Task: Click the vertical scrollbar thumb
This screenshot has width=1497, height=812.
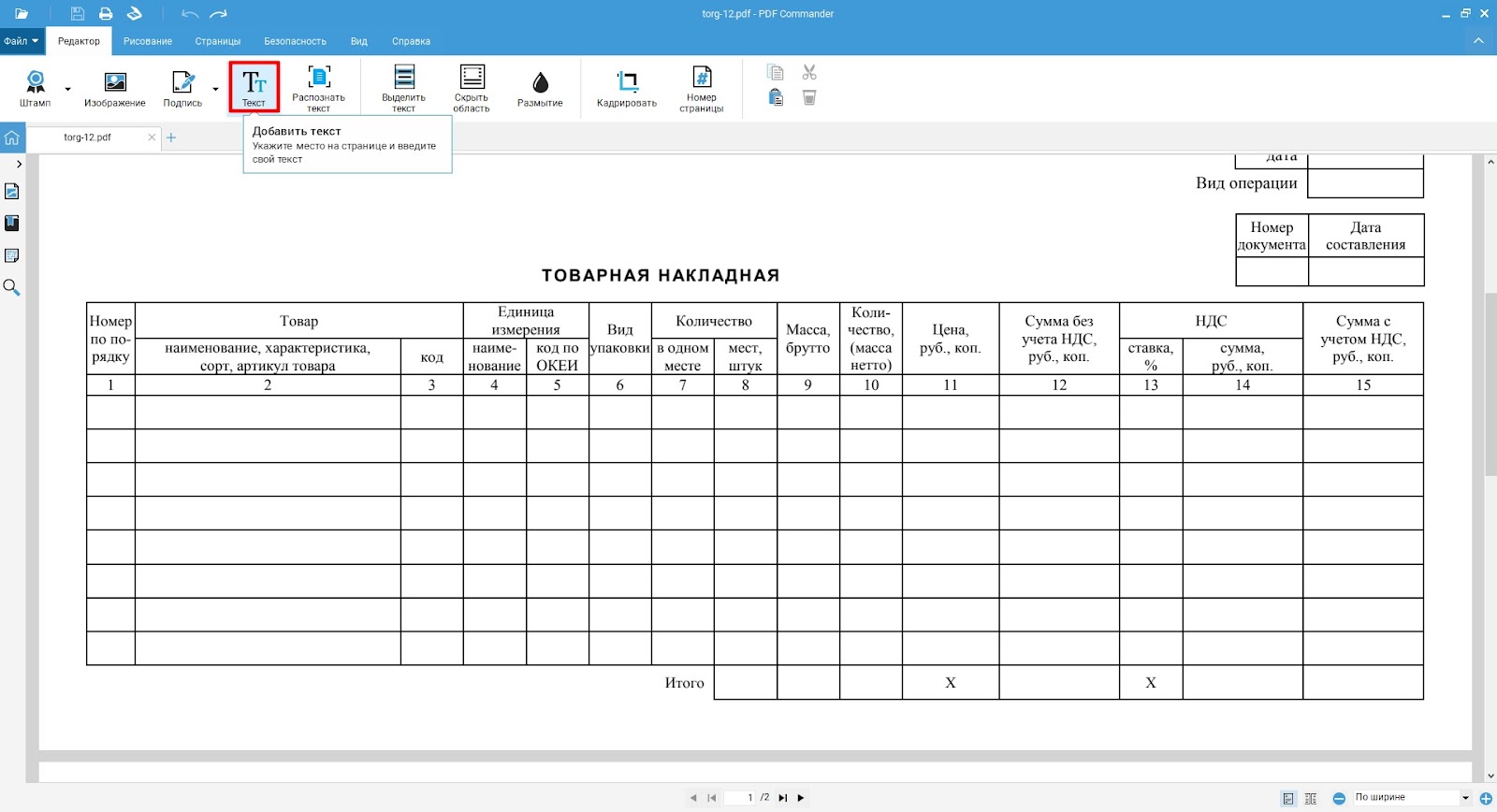Action: [x=1490, y=384]
